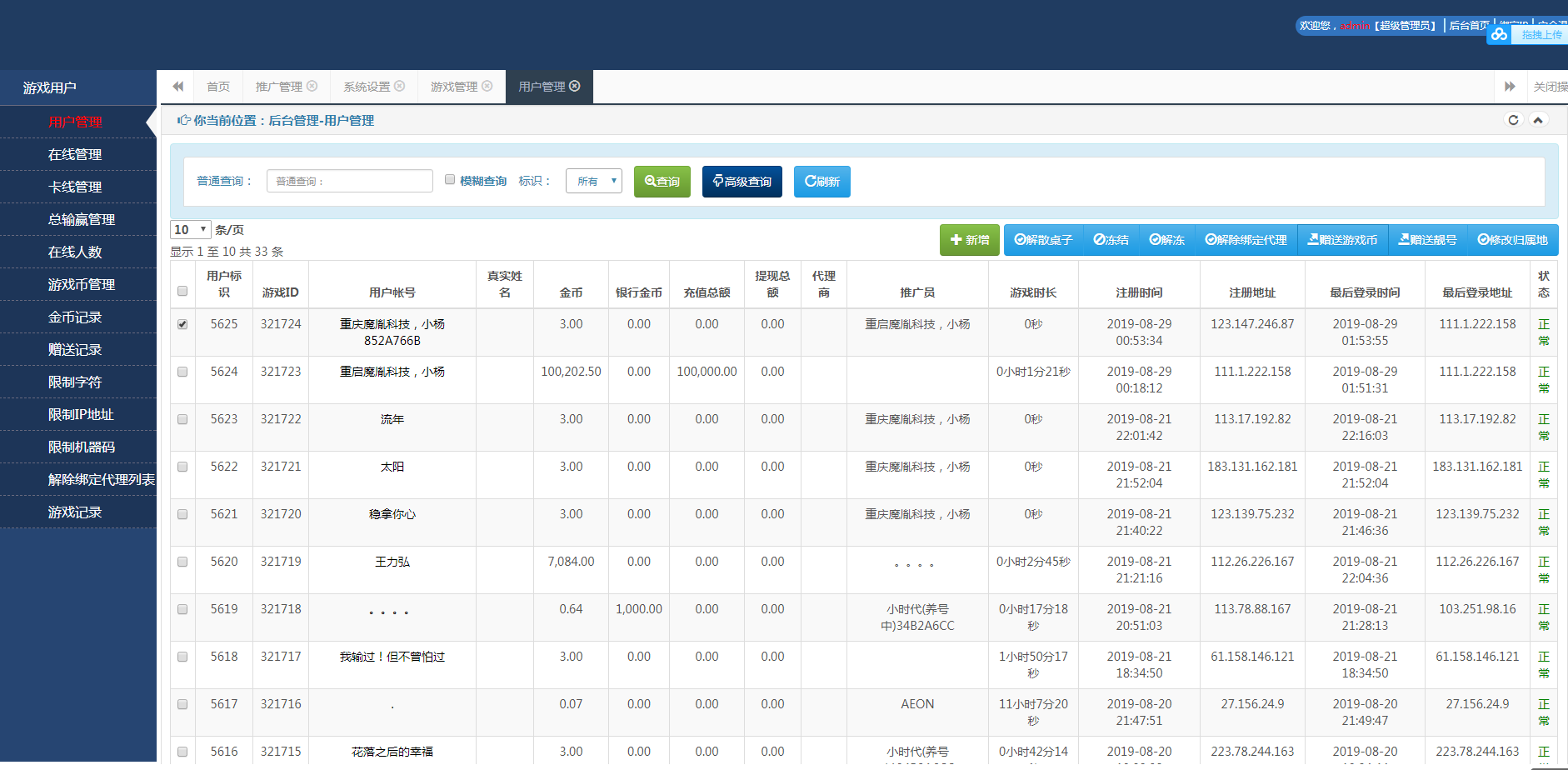Uncheck the row checkbox for user 5625
1568x770 pixels.
coord(182,324)
